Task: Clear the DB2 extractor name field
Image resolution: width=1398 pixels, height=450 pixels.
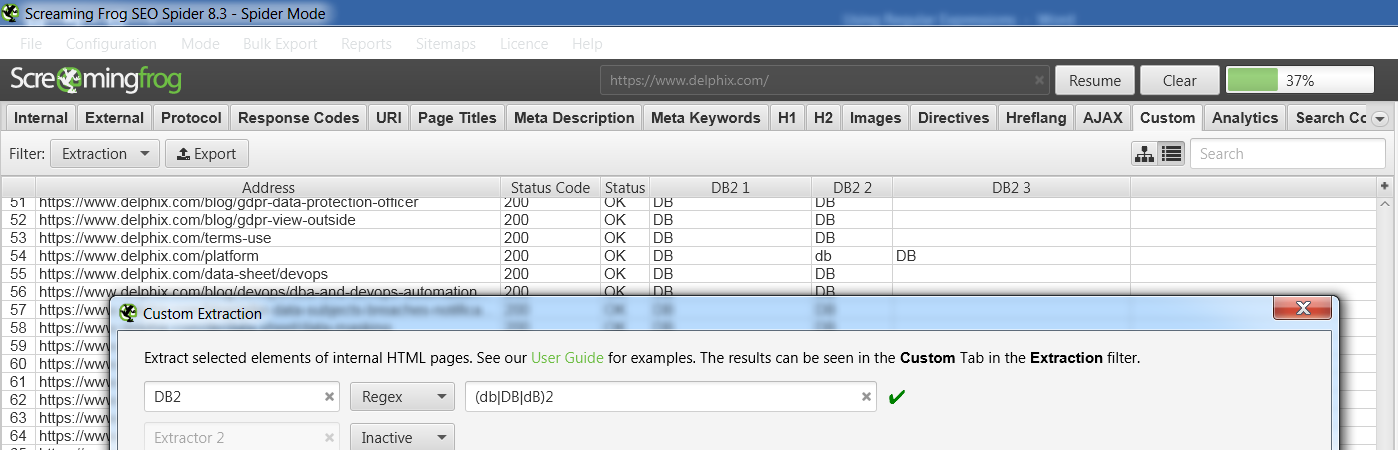Action: pyautogui.click(x=330, y=397)
